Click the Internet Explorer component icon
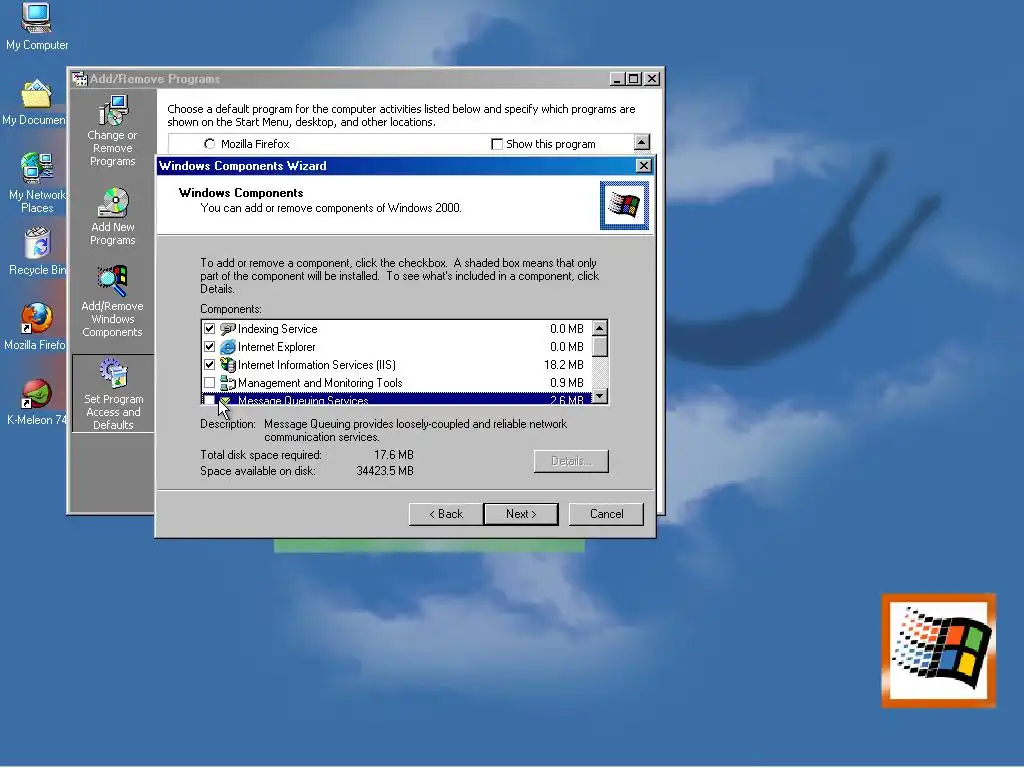This screenshot has width=1024, height=768. click(227, 347)
